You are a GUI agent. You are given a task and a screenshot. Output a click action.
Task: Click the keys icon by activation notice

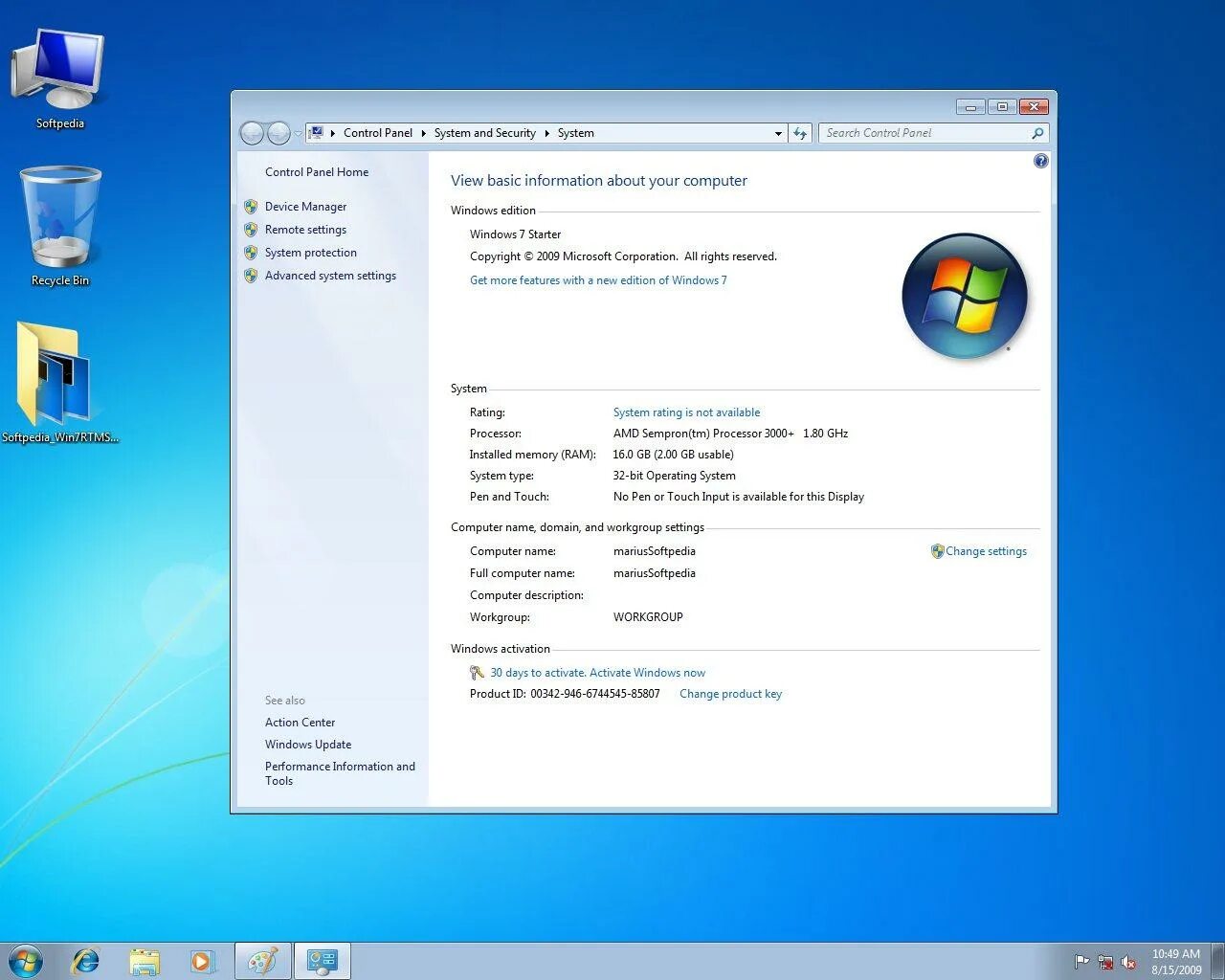tap(477, 673)
